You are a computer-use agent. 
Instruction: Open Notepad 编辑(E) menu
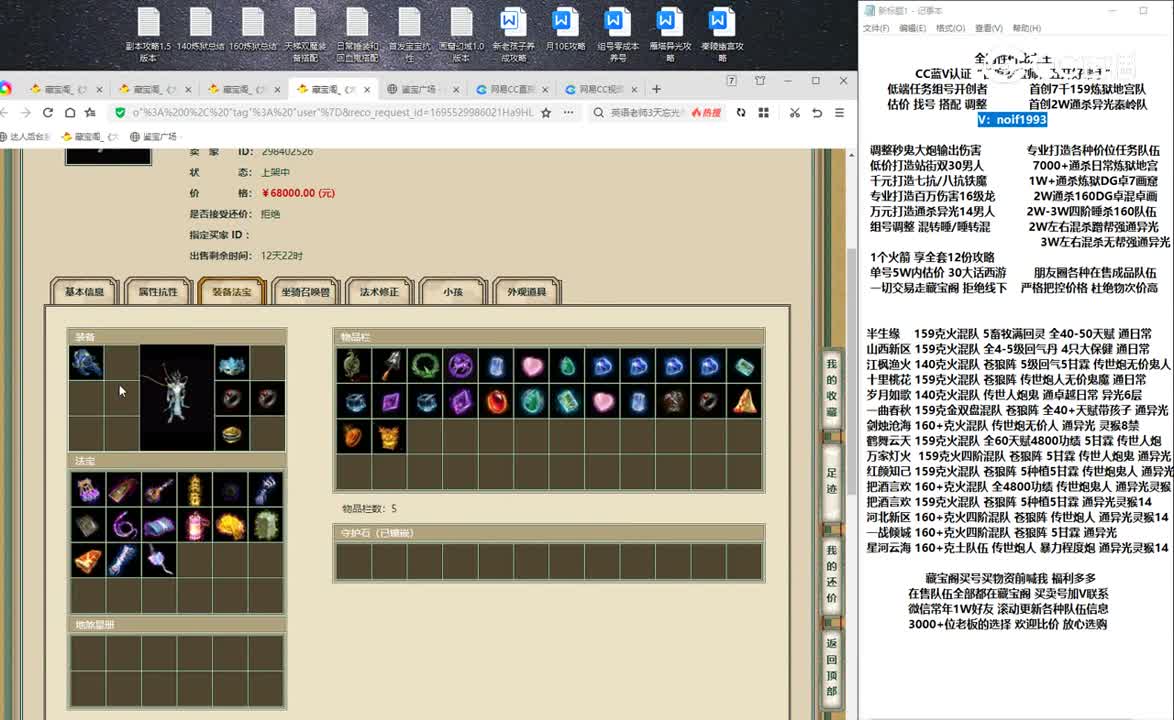point(912,28)
